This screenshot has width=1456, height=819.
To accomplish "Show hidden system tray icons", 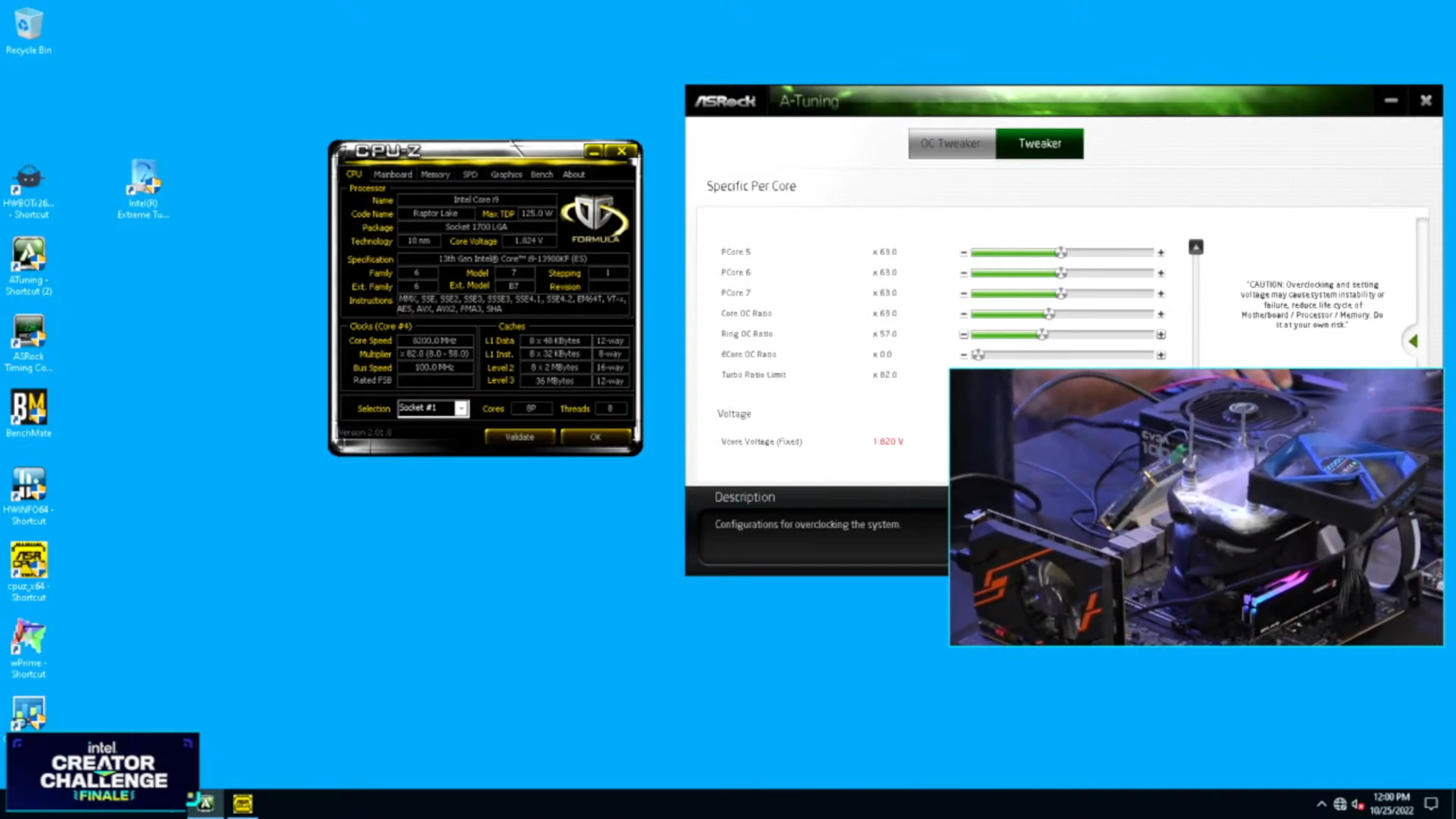I will tap(1322, 804).
